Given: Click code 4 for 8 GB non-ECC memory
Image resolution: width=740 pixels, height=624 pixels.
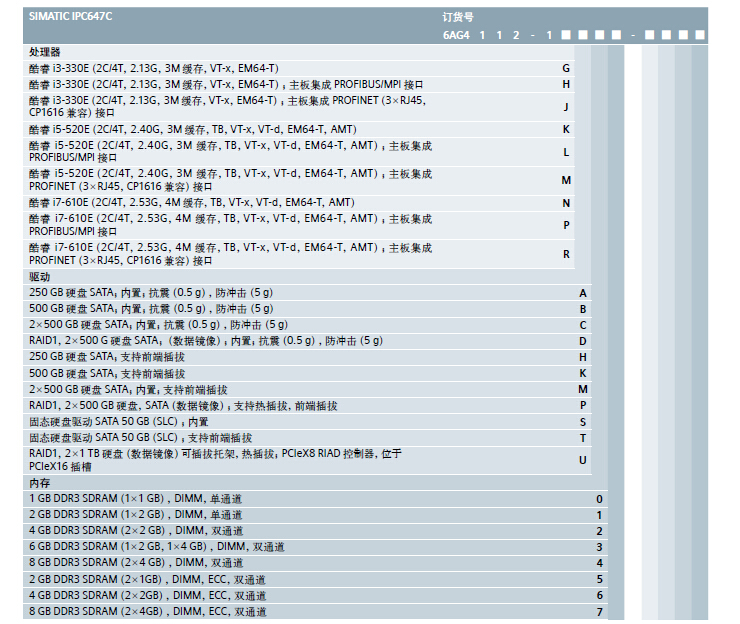Looking at the screenshot, I should click(600, 564).
